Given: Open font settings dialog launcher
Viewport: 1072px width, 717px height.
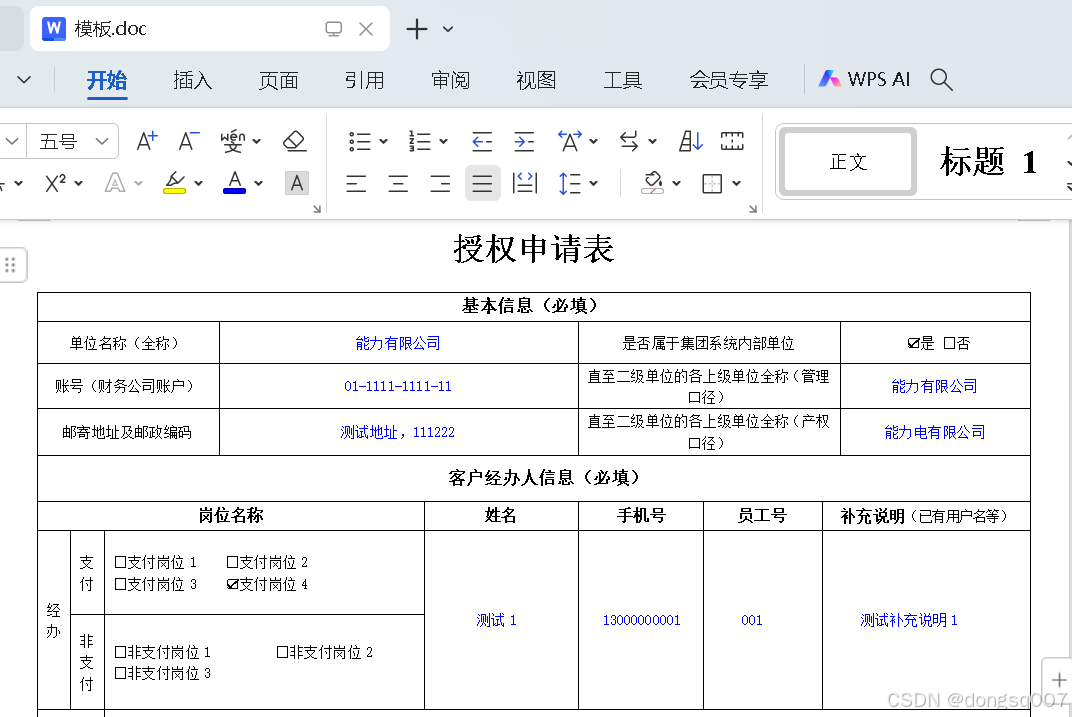Looking at the screenshot, I should [317, 209].
